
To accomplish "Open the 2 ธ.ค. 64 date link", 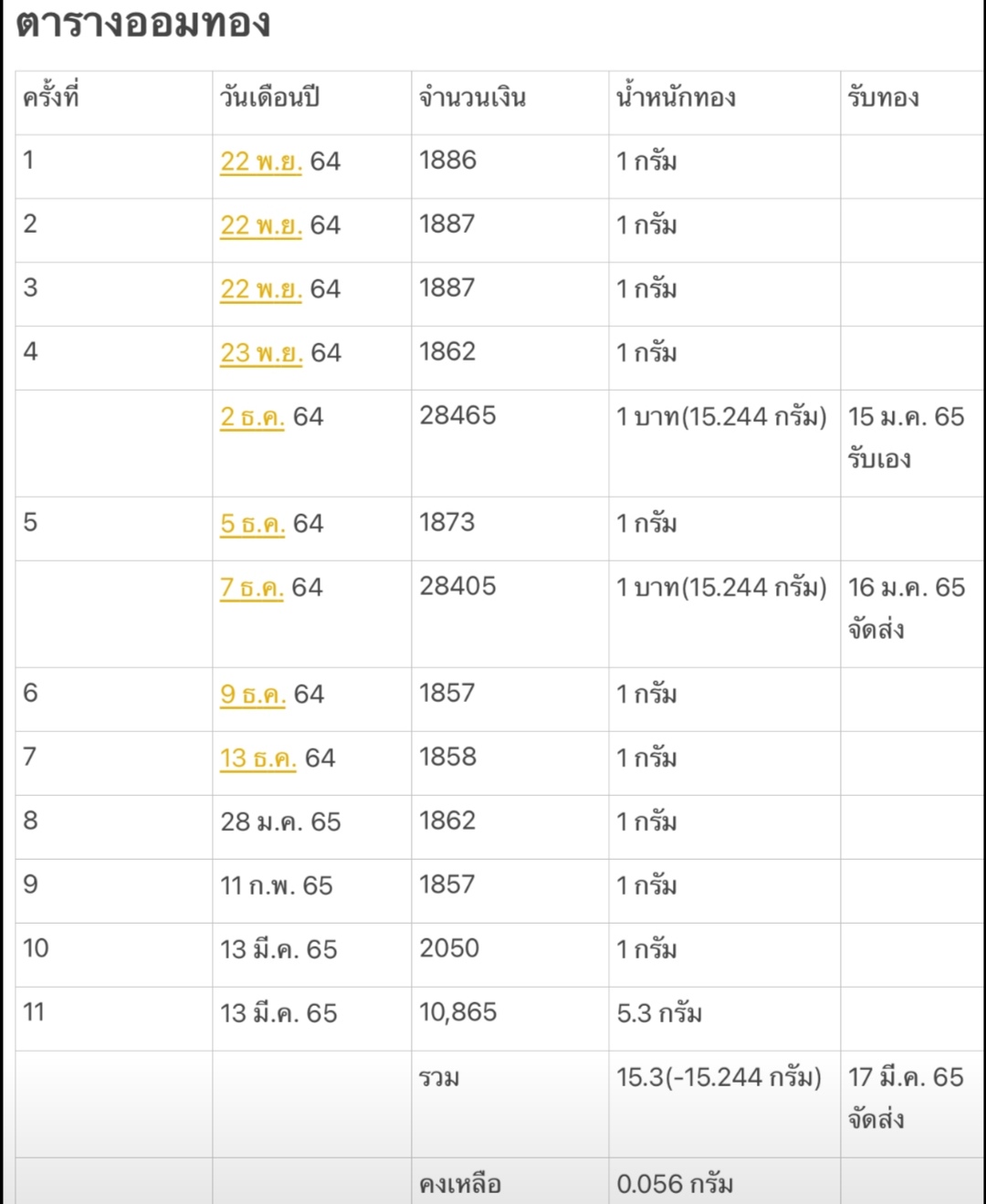I will coord(253,417).
